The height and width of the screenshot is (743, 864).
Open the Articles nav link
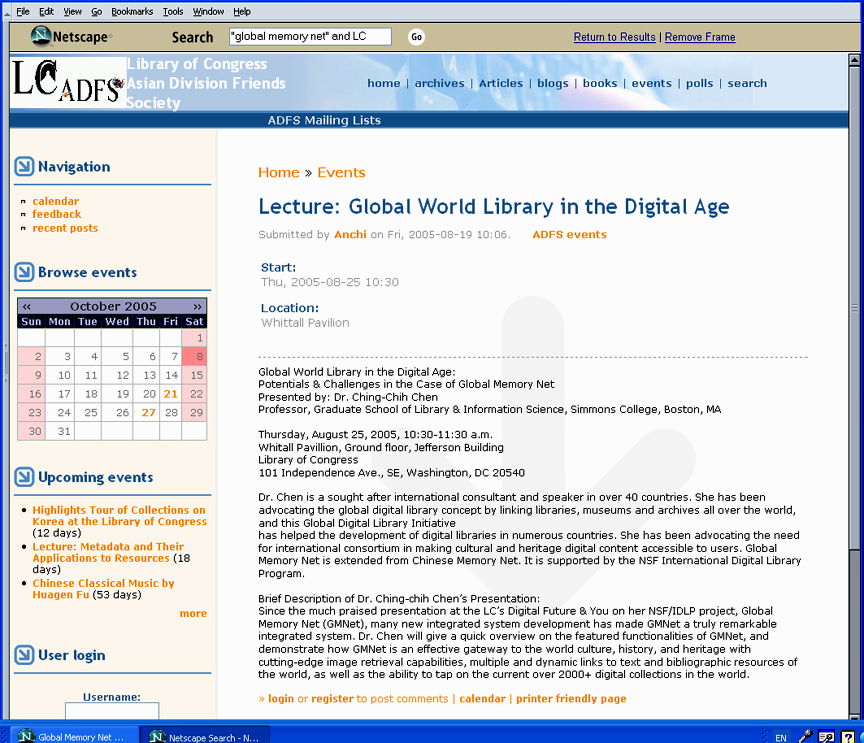[x=500, y=83]
